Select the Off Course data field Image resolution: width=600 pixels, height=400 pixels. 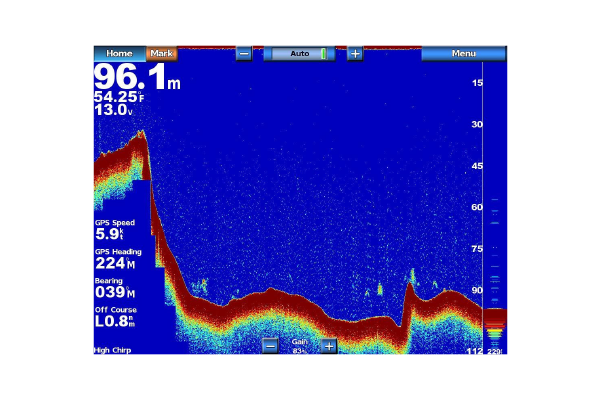click(x=116, y=318)
